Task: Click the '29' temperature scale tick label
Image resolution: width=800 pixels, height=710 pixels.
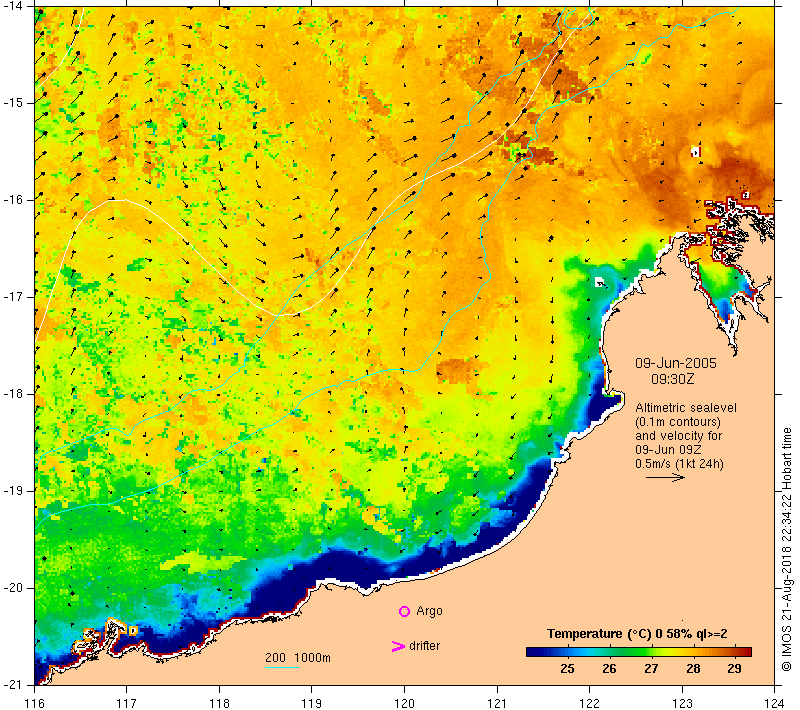Action: pyautogui.click(x=735, y=669)
